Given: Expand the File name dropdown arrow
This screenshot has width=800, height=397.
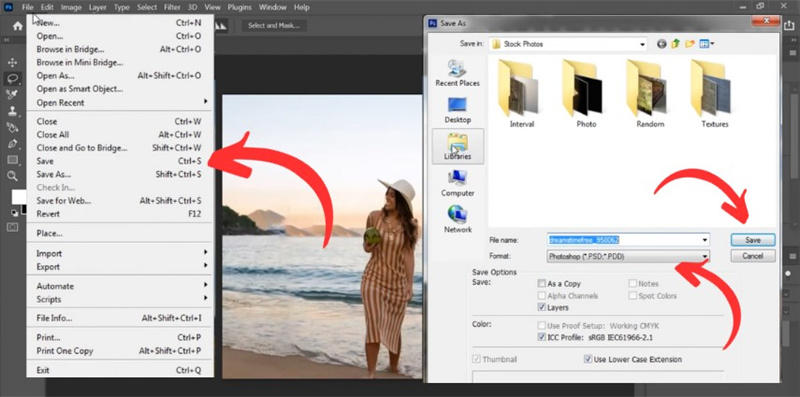Looking at the screenshot, I should (705, 240).
